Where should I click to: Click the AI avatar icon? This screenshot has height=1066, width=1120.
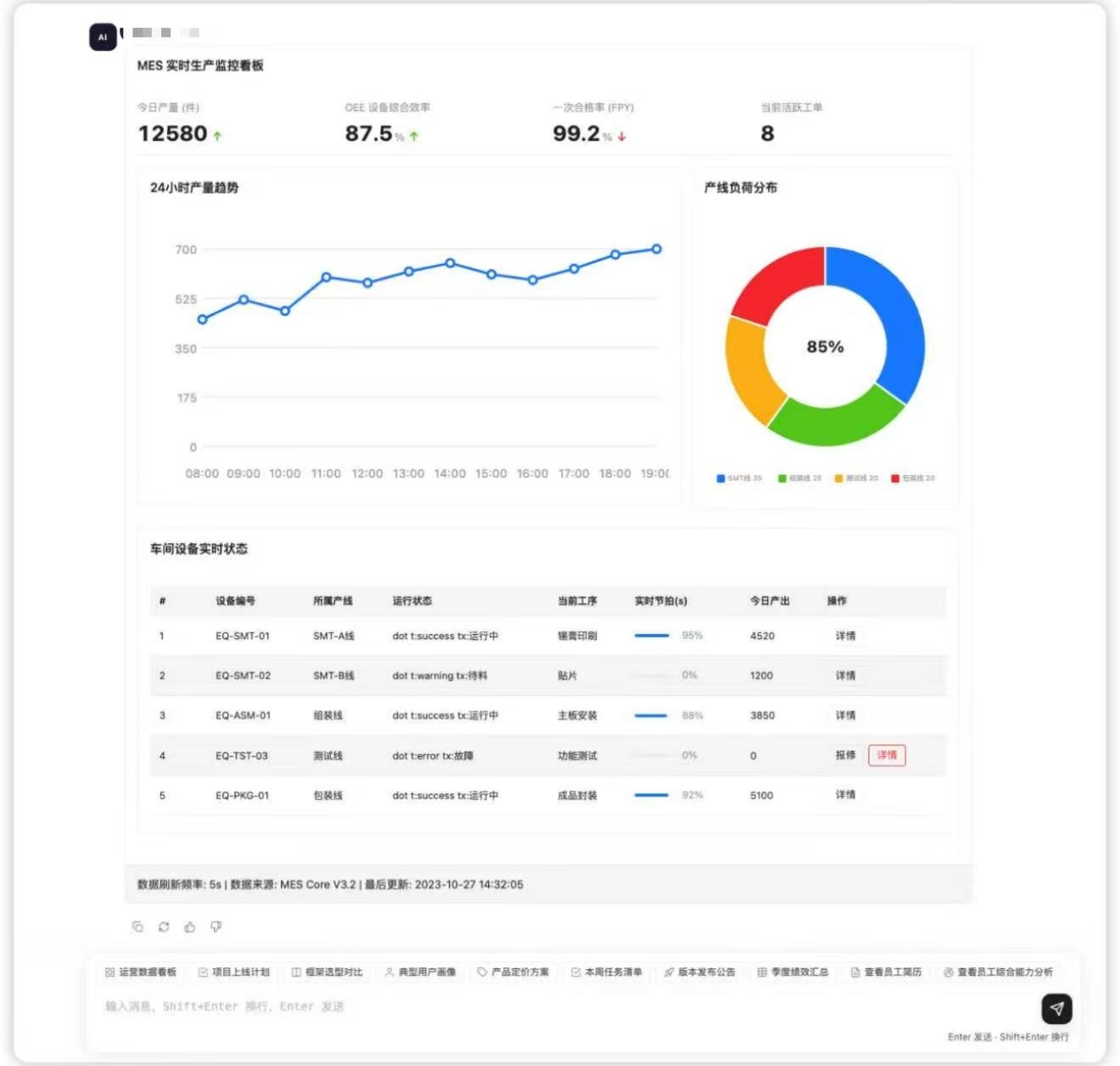click(x=103, y=37)
